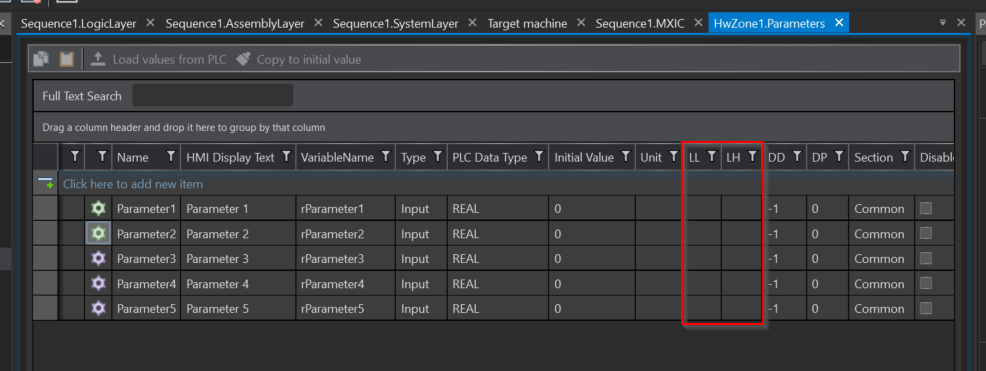Open the DD column filter
This screenshot has width=986, height=371.
coord(796,157)
